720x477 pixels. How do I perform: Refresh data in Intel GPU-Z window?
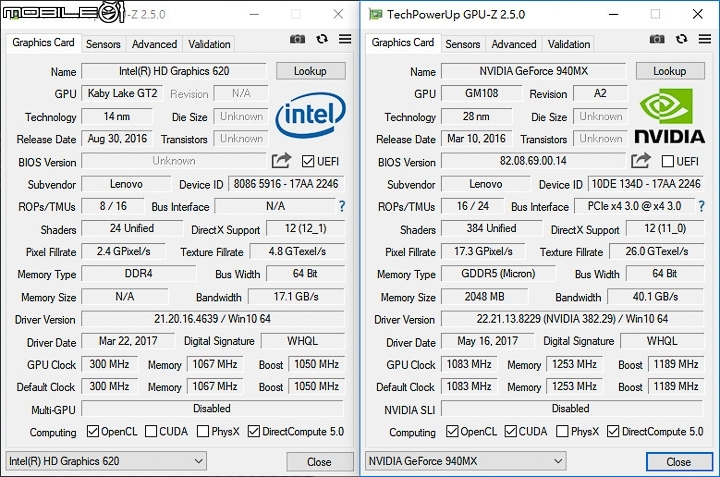(322, 39)
